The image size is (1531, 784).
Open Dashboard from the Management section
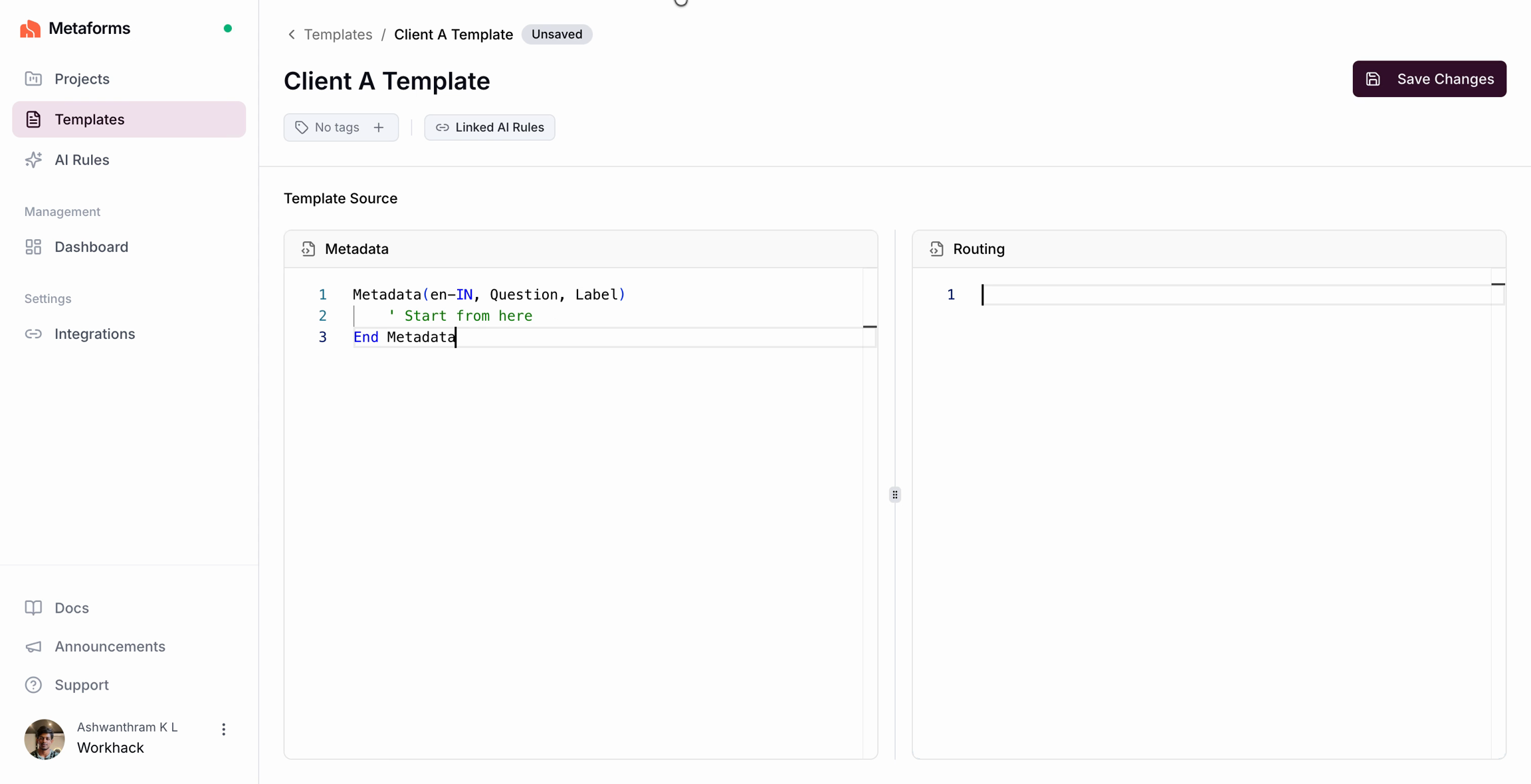click(x=91, y=247)
